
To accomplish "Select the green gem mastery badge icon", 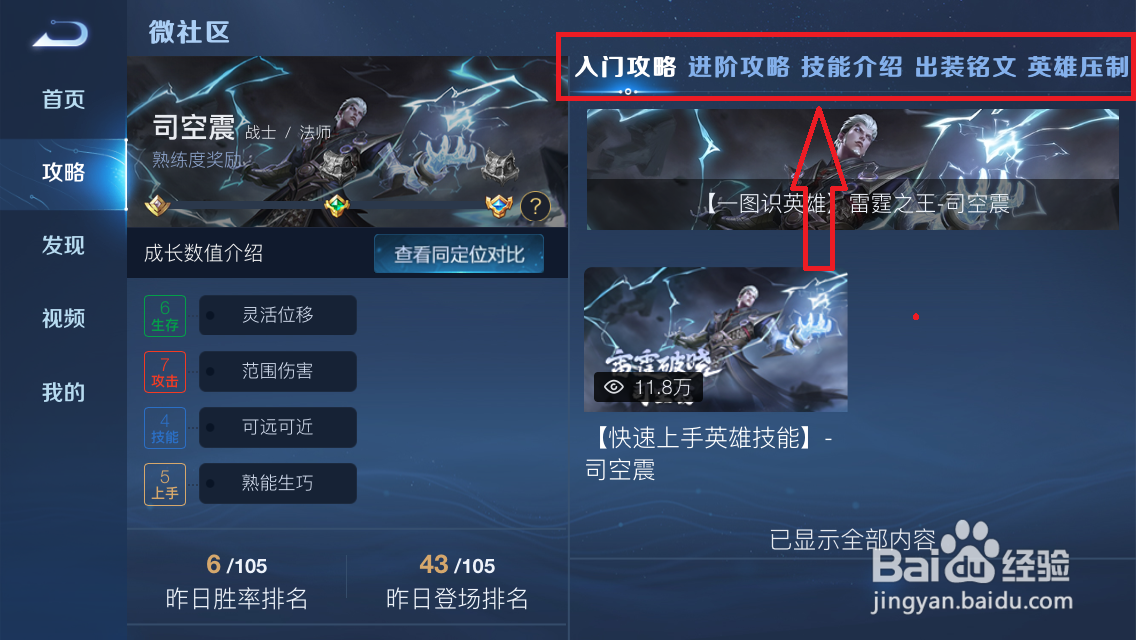I will pos(336,206).
